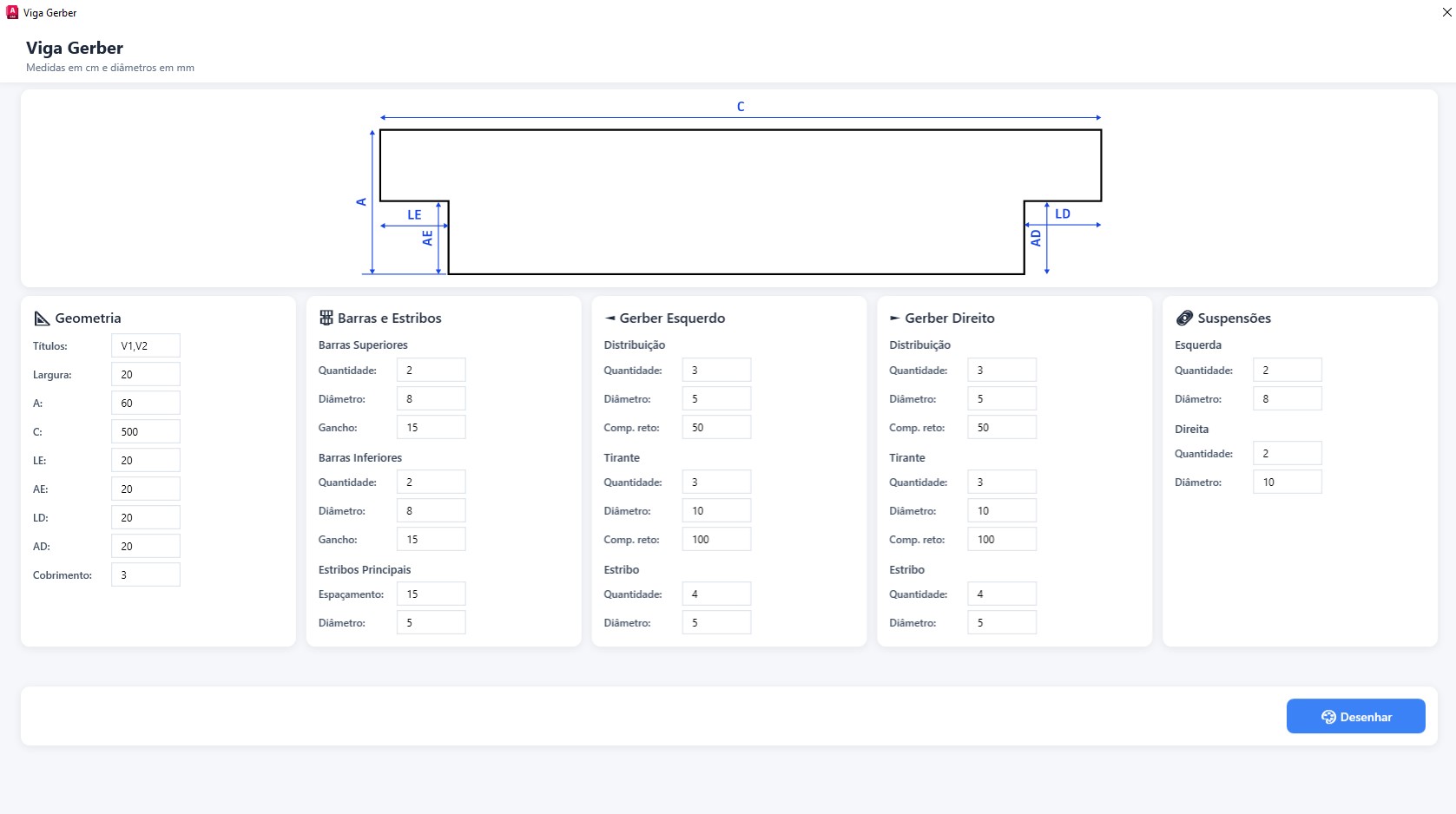Viewport: 1456px width, 814px height.
Task: Select Suspensões Esquerda Quantidade field
Action: [x=1287, y=370]
